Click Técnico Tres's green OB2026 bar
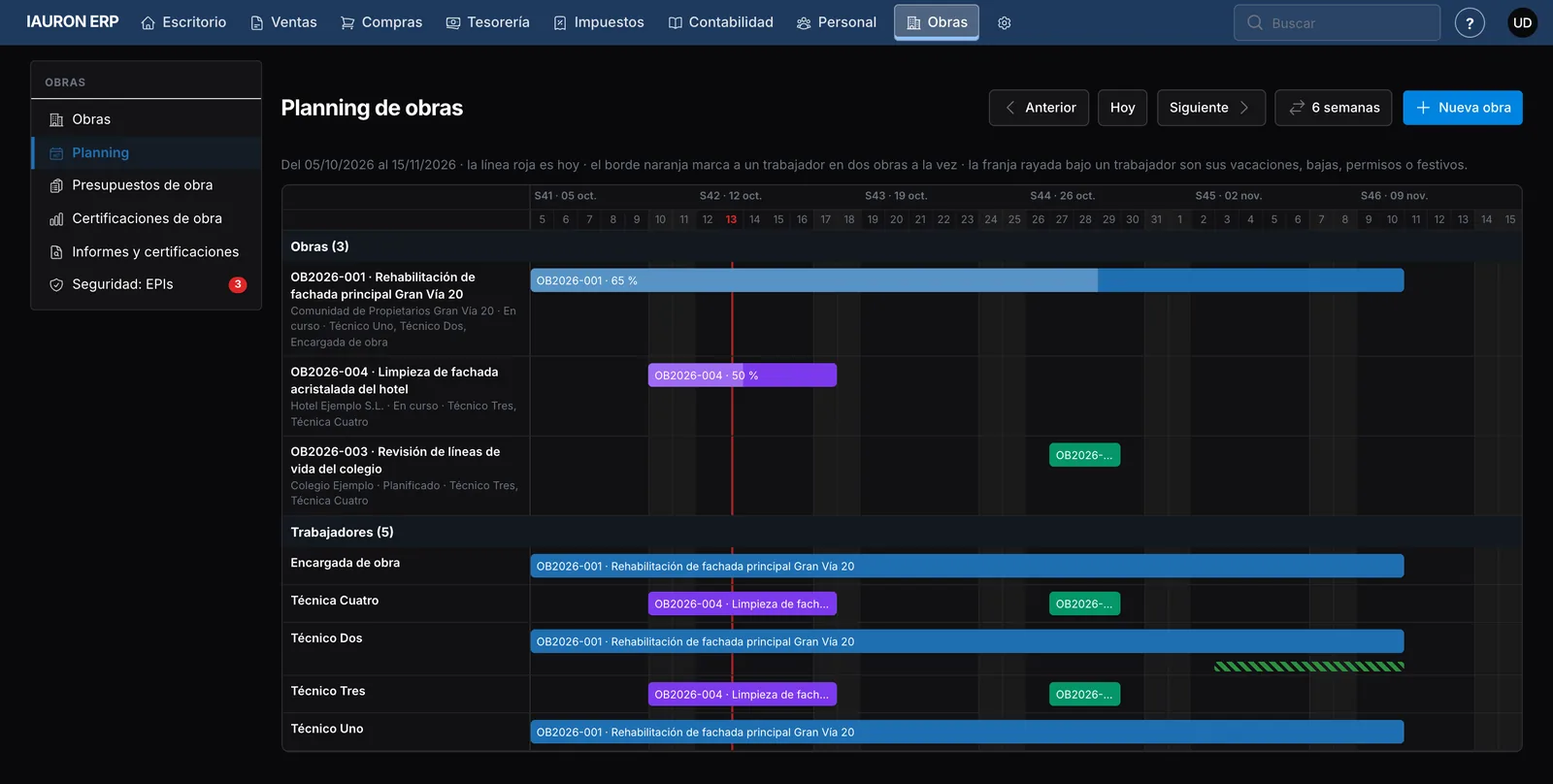This screenshot has width=1553, height=784. pyautogui.click(x=1084, y=694)
